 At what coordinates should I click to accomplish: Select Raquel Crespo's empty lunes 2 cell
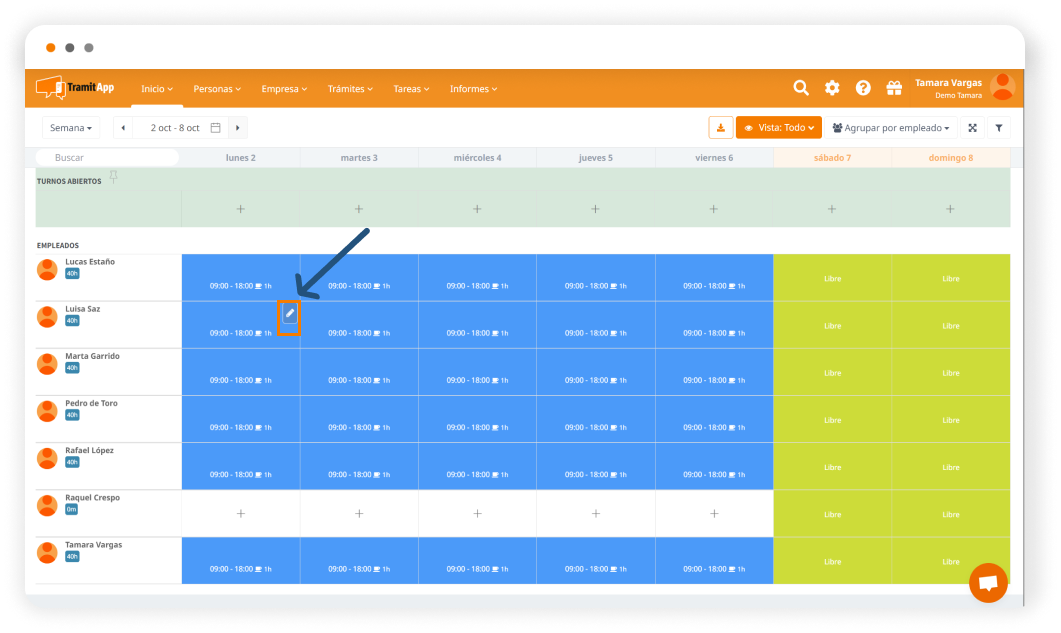(x=240, y=513)
